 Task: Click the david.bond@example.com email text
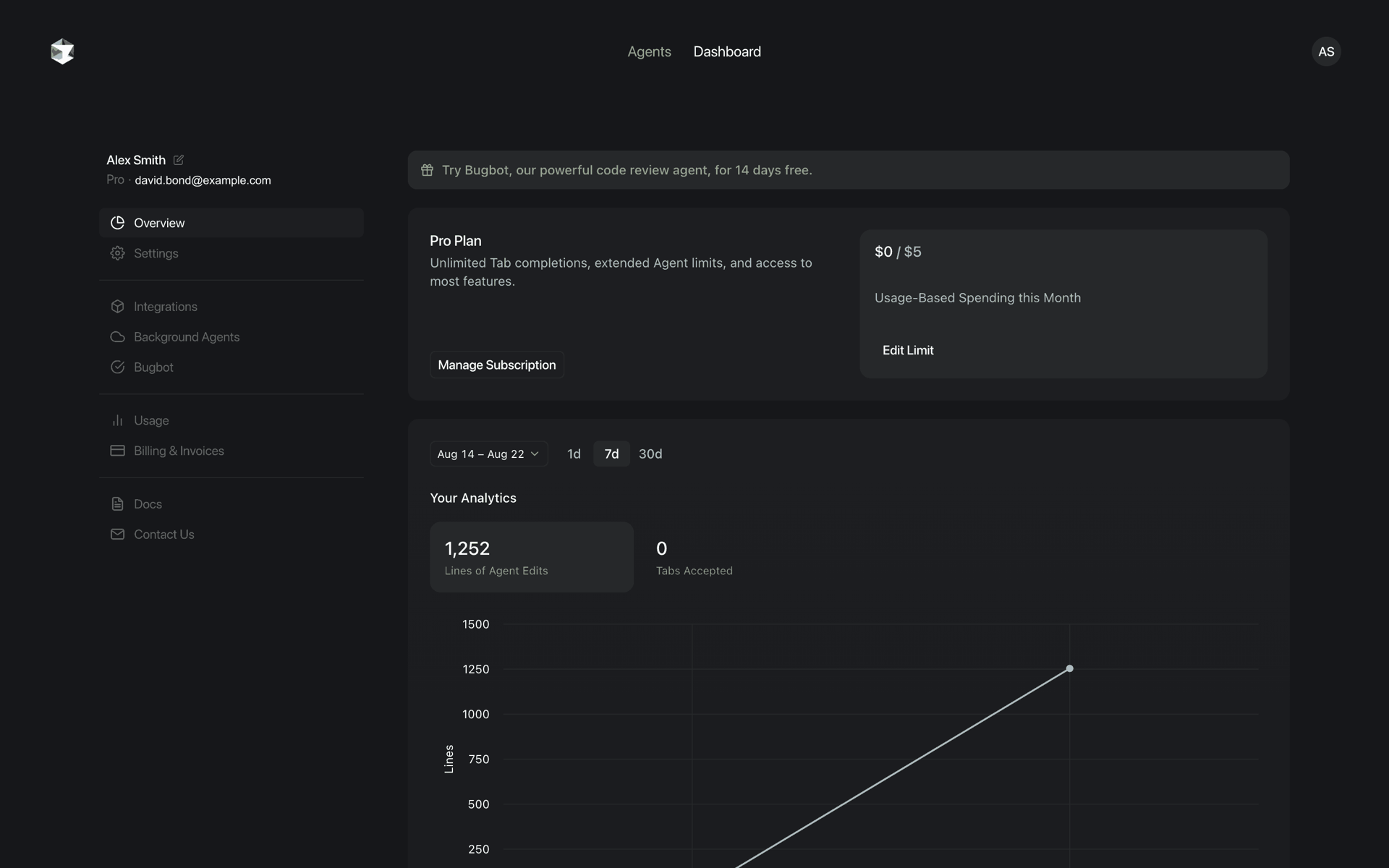click(203, 180)
